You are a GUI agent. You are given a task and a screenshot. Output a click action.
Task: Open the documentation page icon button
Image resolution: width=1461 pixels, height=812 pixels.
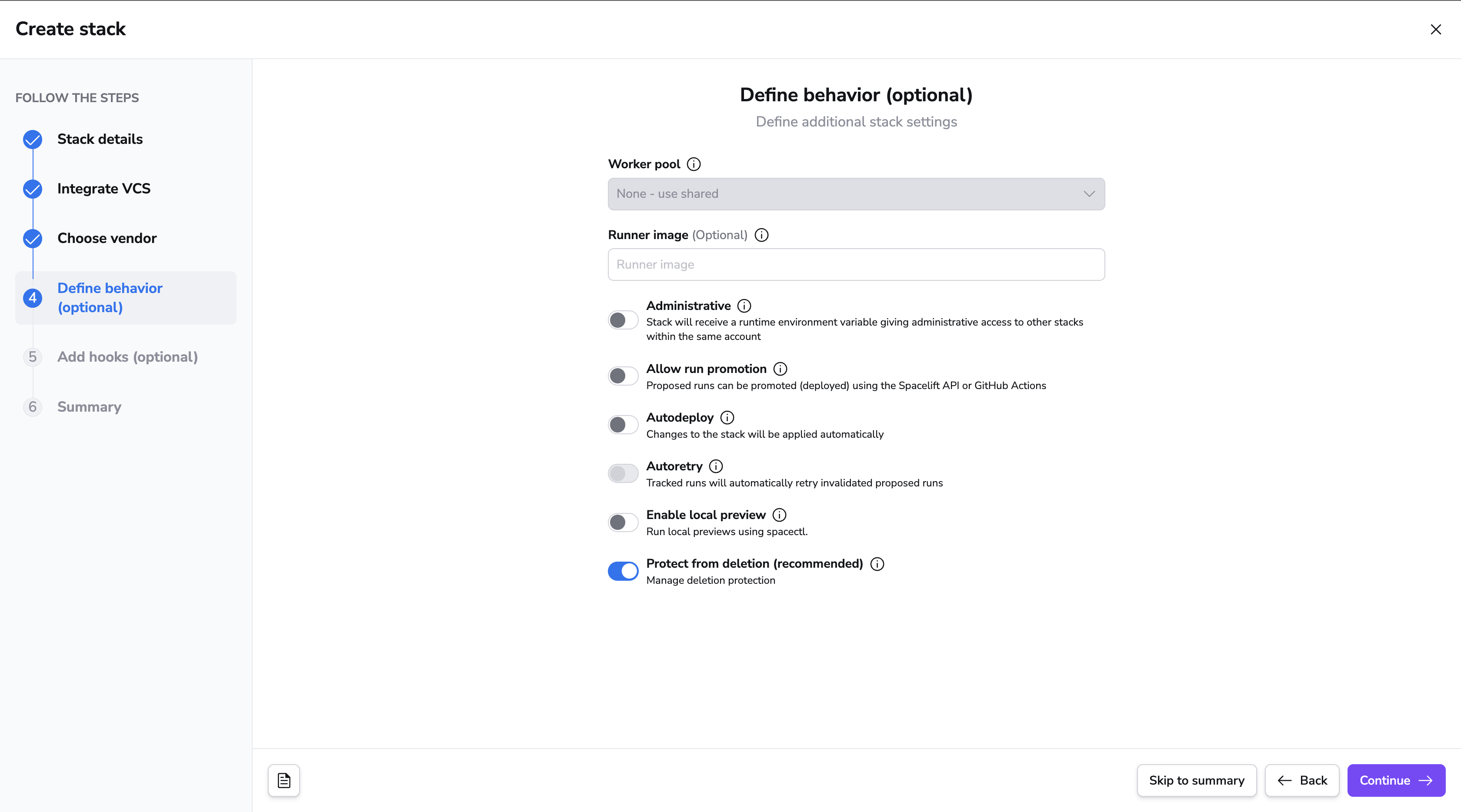tap(284, 781)
